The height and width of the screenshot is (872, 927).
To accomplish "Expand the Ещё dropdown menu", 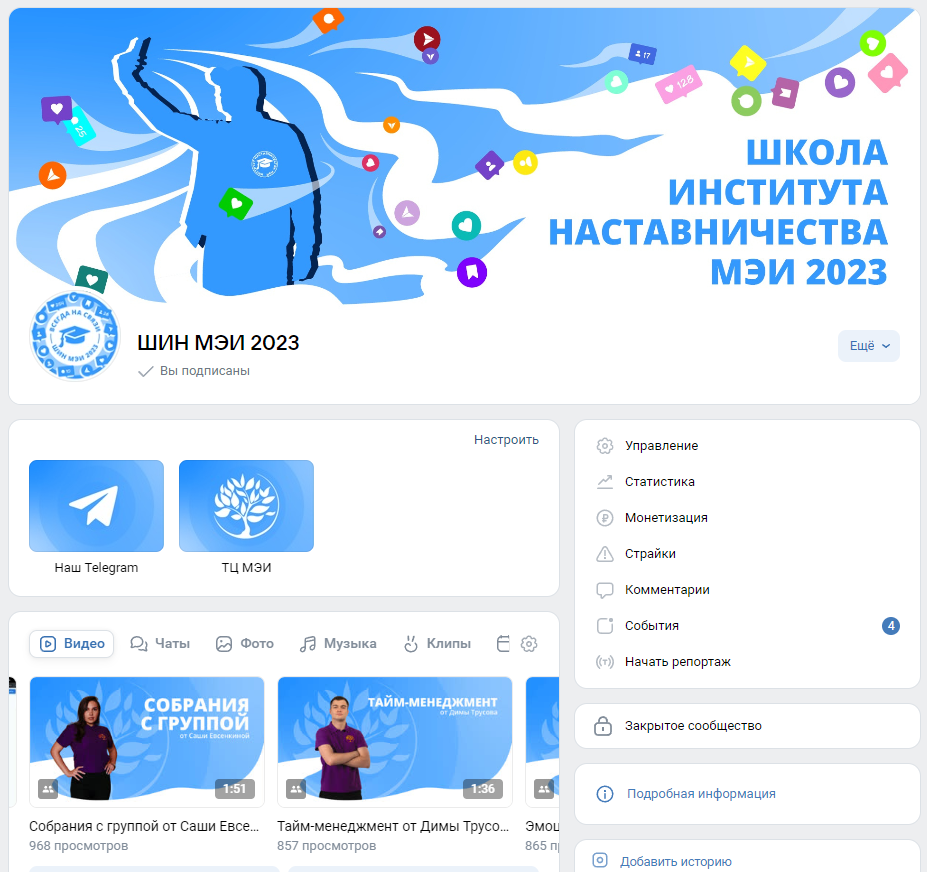I will click(x=868, y=346).
